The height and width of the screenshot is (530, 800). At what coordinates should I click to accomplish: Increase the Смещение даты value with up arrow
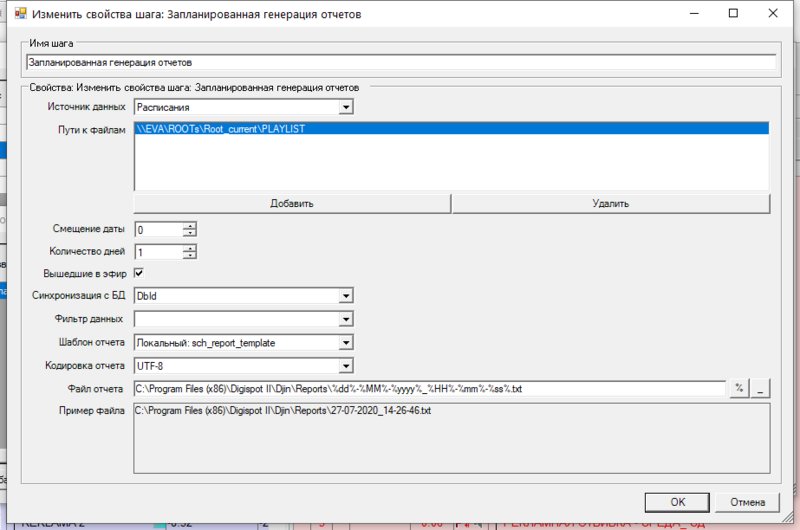tap(190, 225)
